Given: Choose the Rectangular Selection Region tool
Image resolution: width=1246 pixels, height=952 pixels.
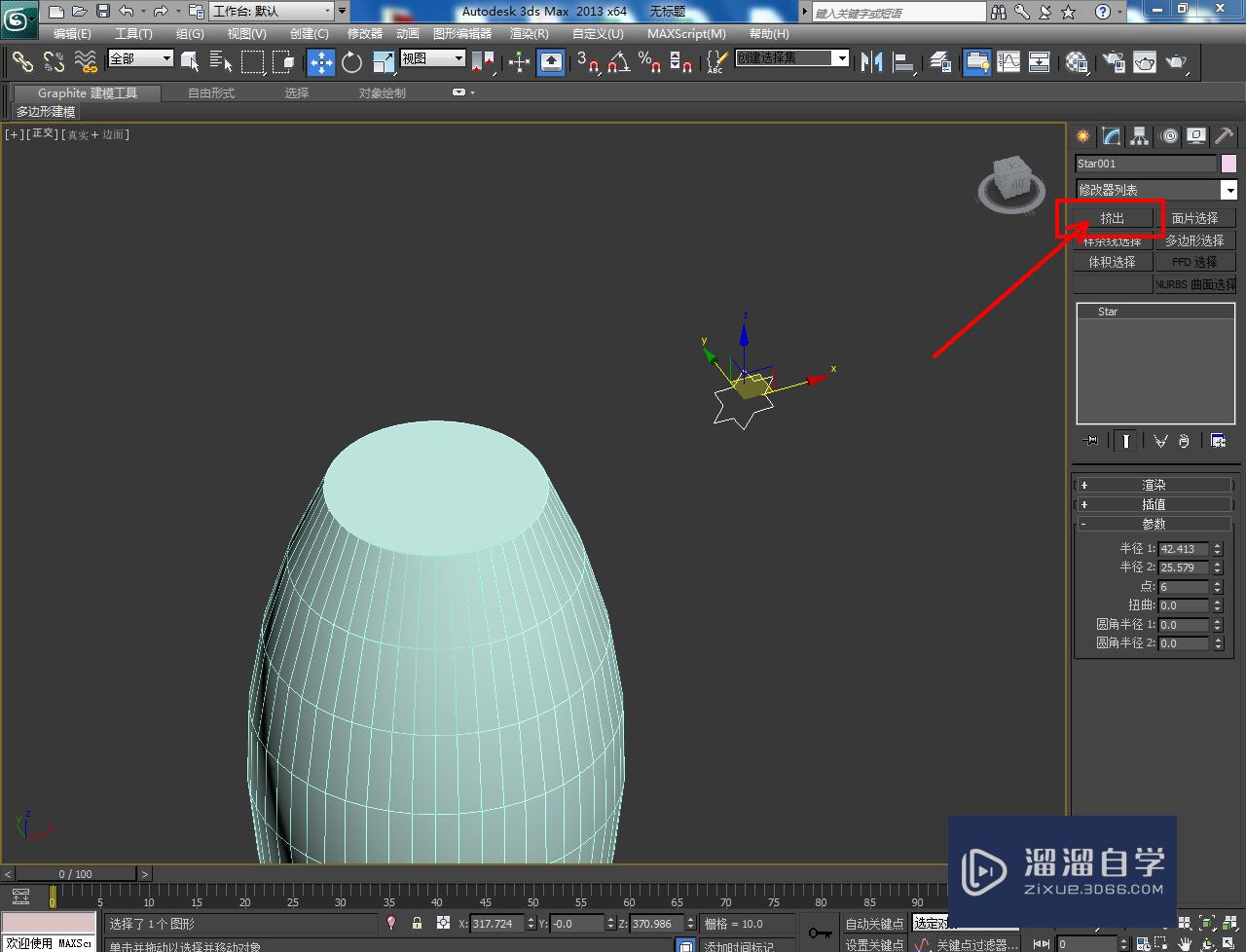Looking at the screenshot, I should point(253,62).
